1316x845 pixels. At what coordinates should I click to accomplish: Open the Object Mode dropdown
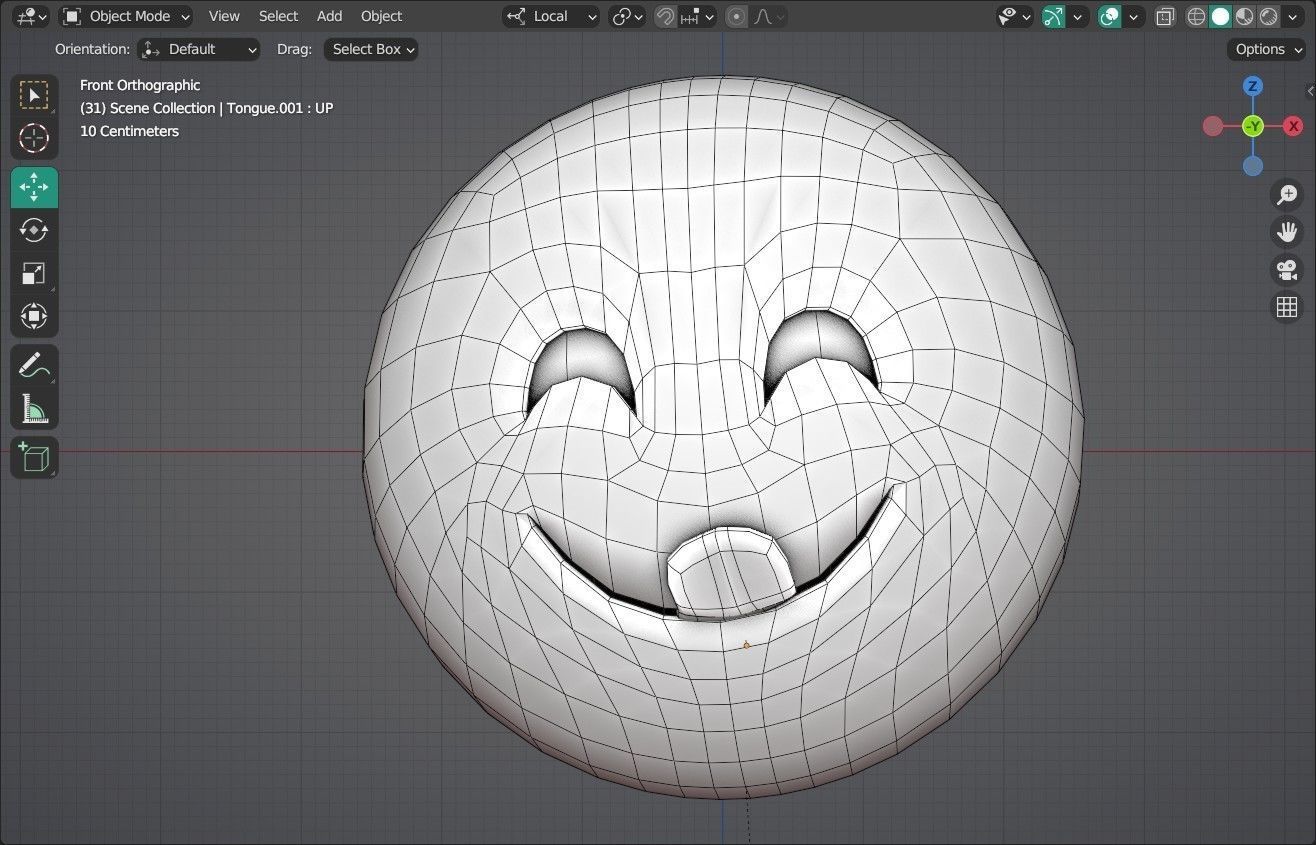pyautogui.click(x=125, y=16)
